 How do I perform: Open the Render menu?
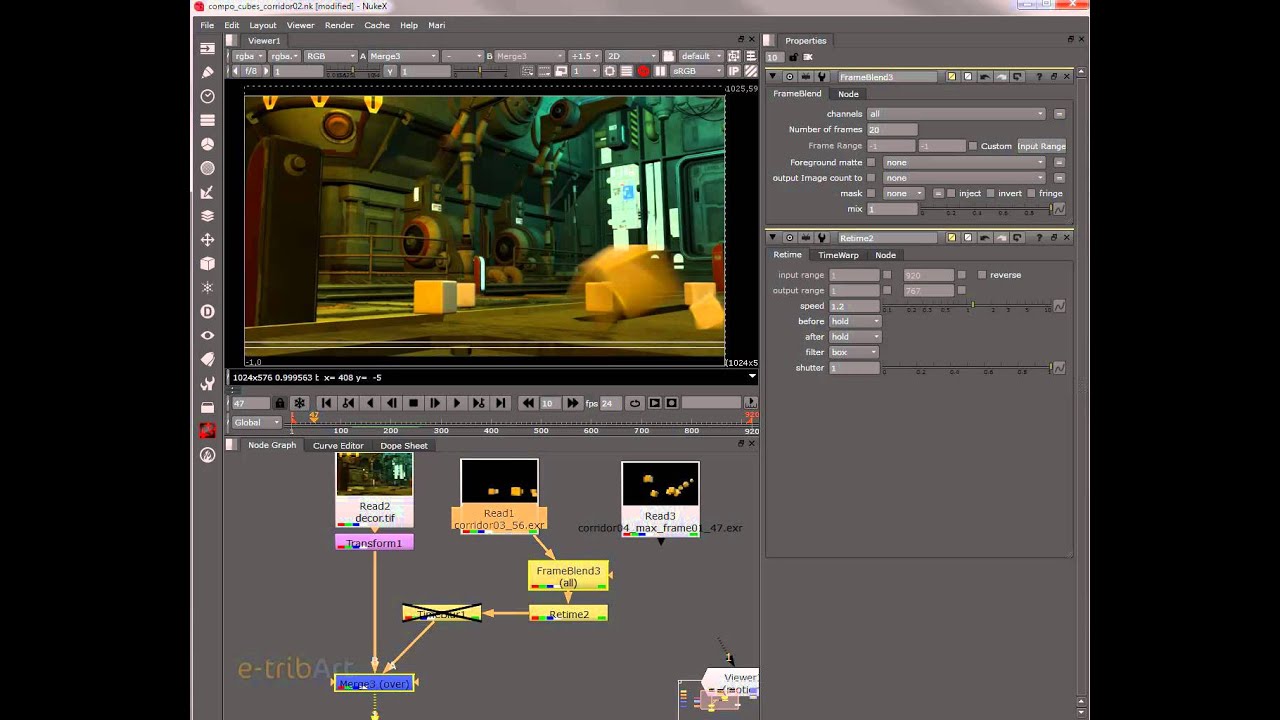click(339, 25)
